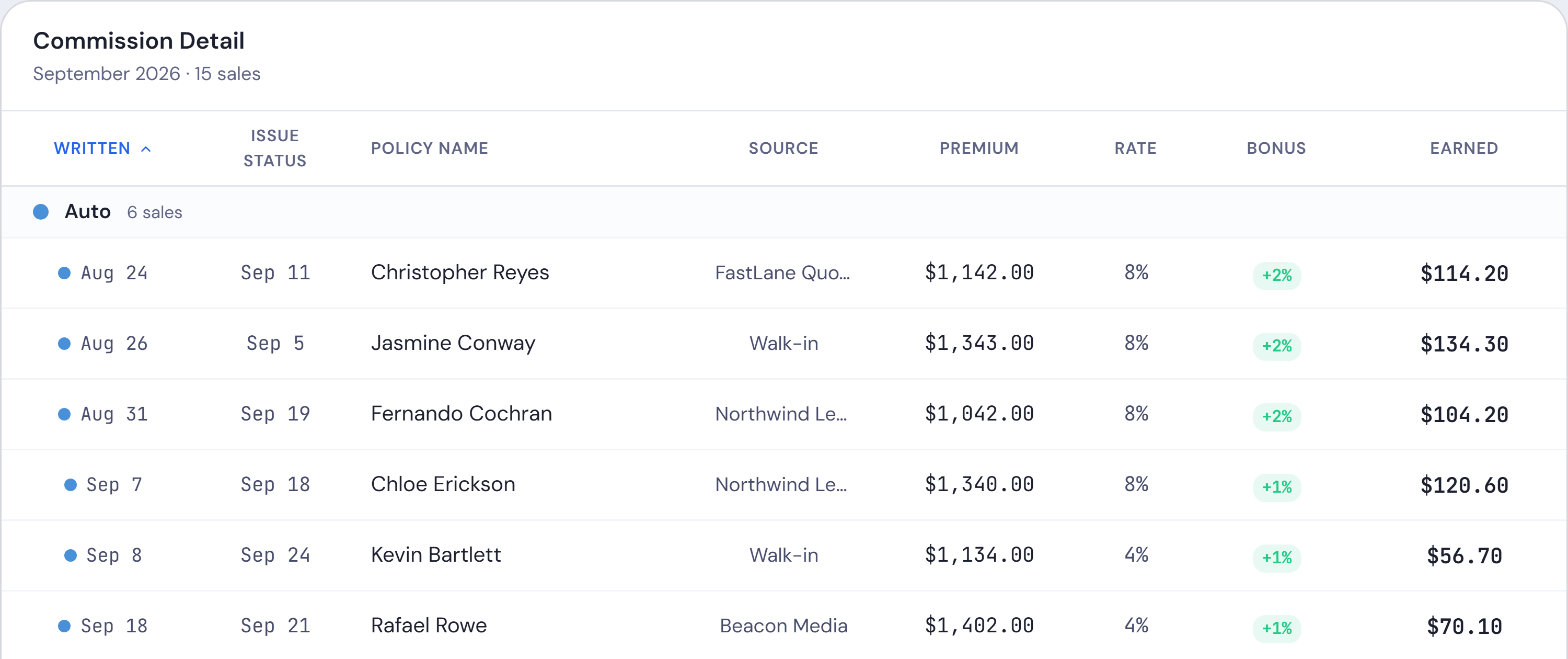The width and height of the screenshot is (1568, 659).
Task: Click the status dot beside Sep 18 written date
Action: coord(64,626)
